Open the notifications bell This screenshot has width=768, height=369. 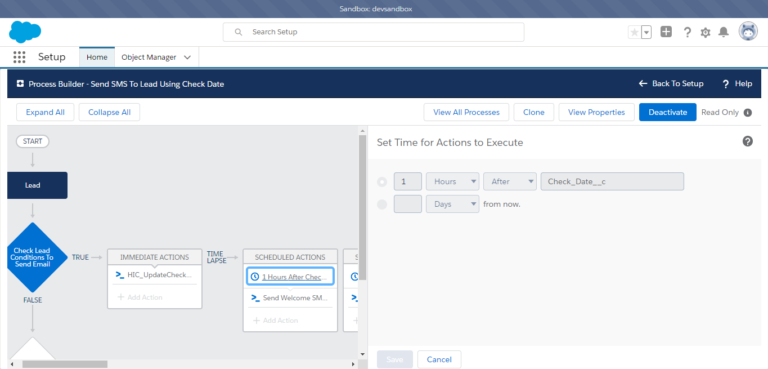[x=723, y=32]
